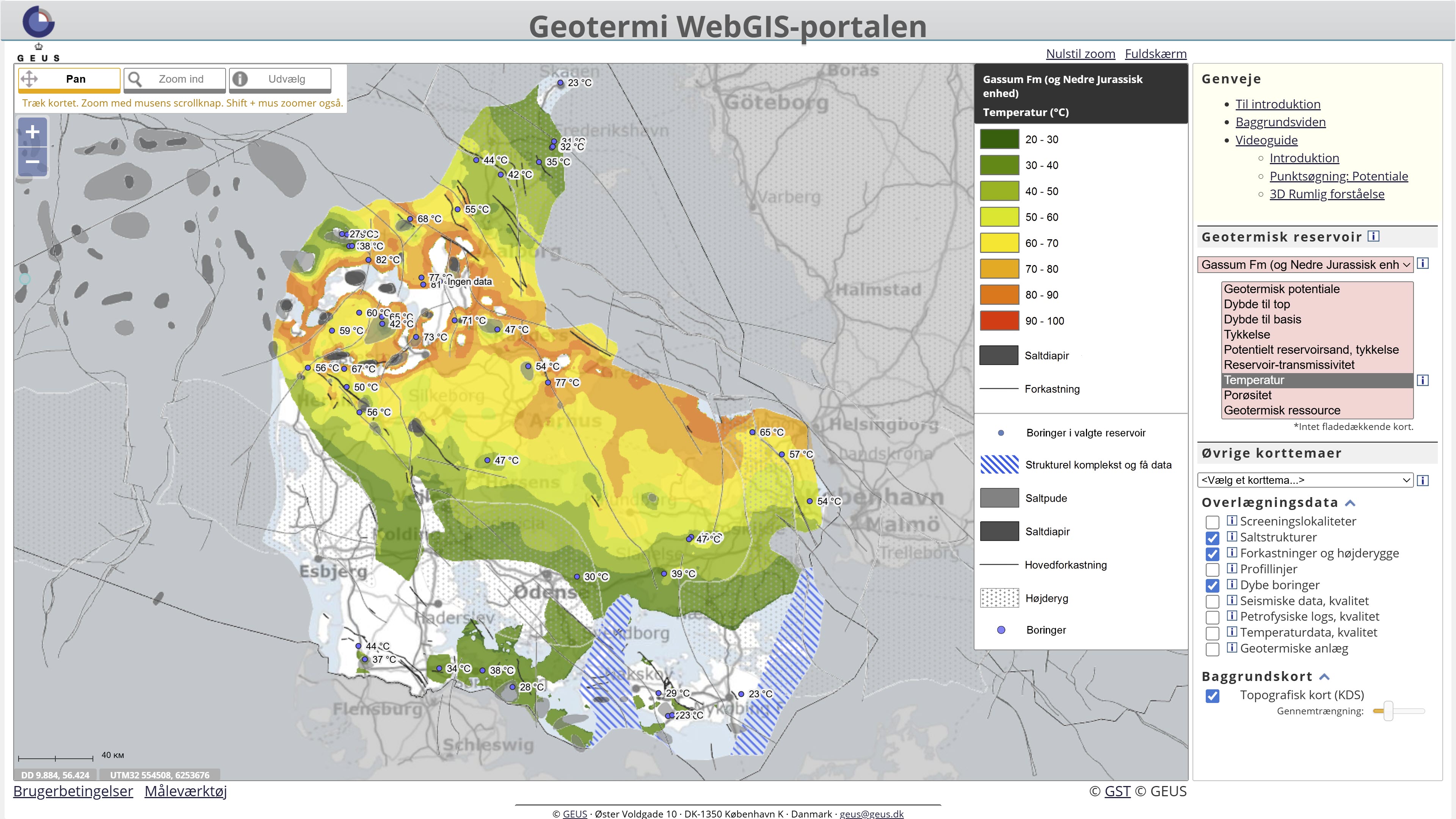Open 3D Rumlig forståelse link
This screenshot has height=819, width=1456.
(1327, 194)
